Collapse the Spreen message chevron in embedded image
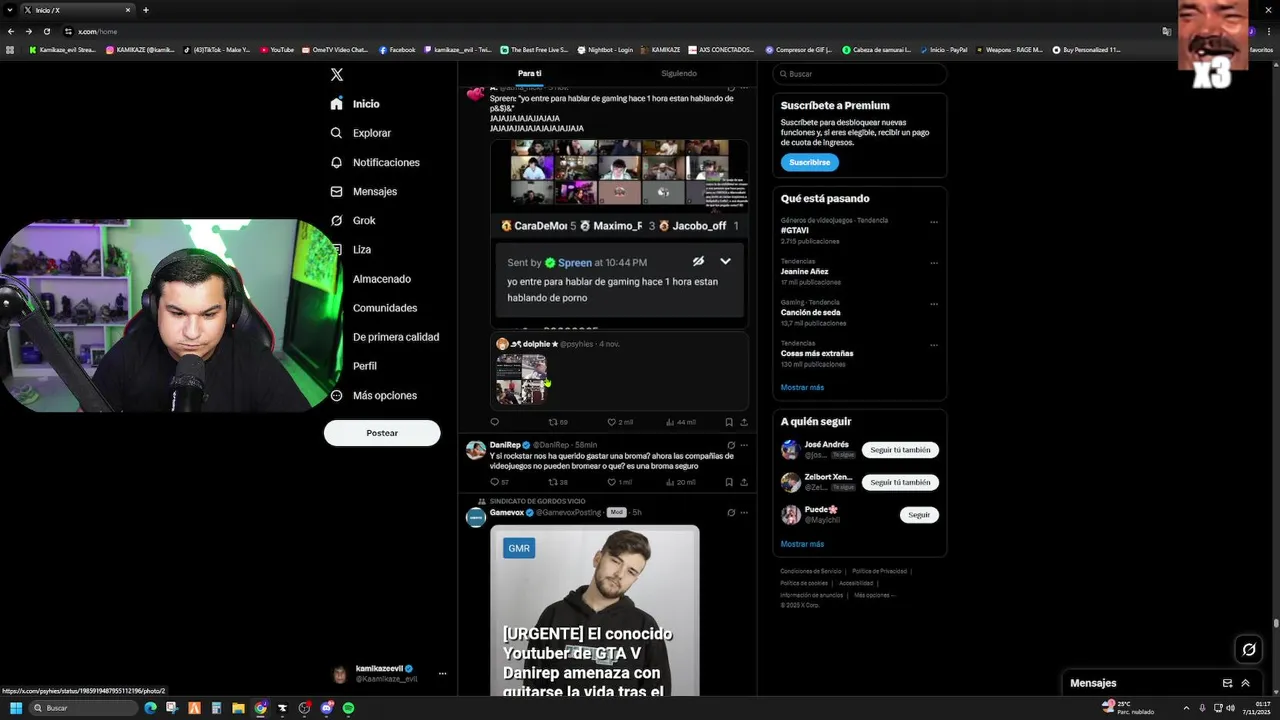Image resolution: width=1280 pixels, height=720 pixels. (725, 261)
